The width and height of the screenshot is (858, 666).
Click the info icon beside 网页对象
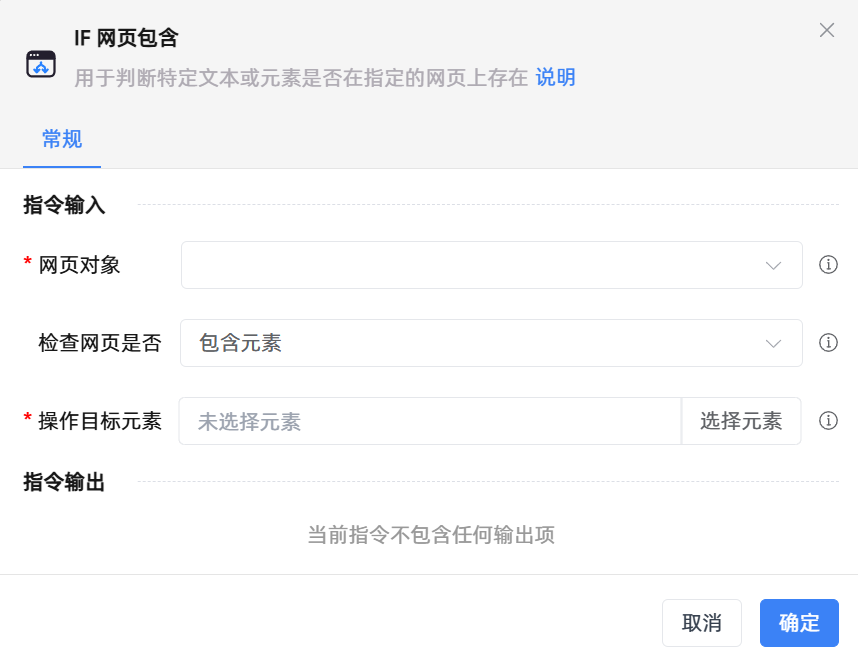828,265
